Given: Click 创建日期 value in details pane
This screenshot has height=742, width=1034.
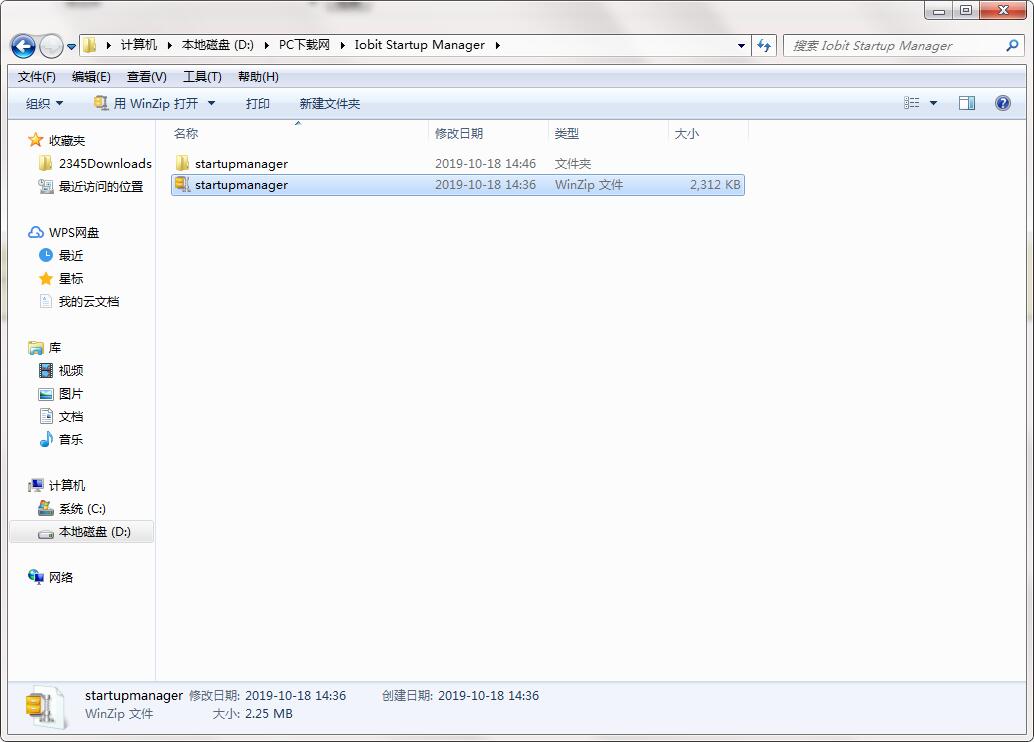Looking at the screenshot, I should click(489, 695).
